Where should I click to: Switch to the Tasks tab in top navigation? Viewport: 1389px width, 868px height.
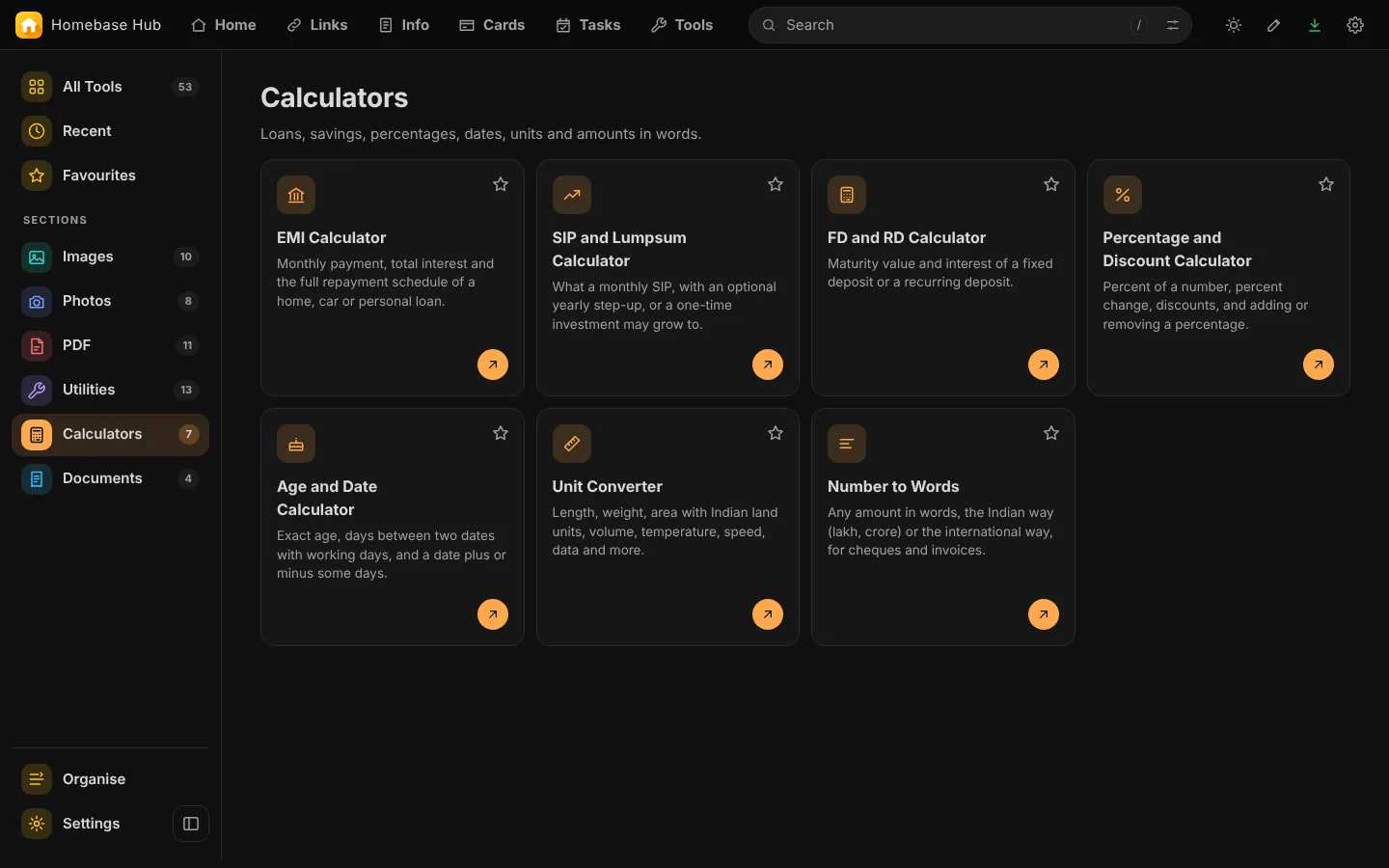(588, 25)
